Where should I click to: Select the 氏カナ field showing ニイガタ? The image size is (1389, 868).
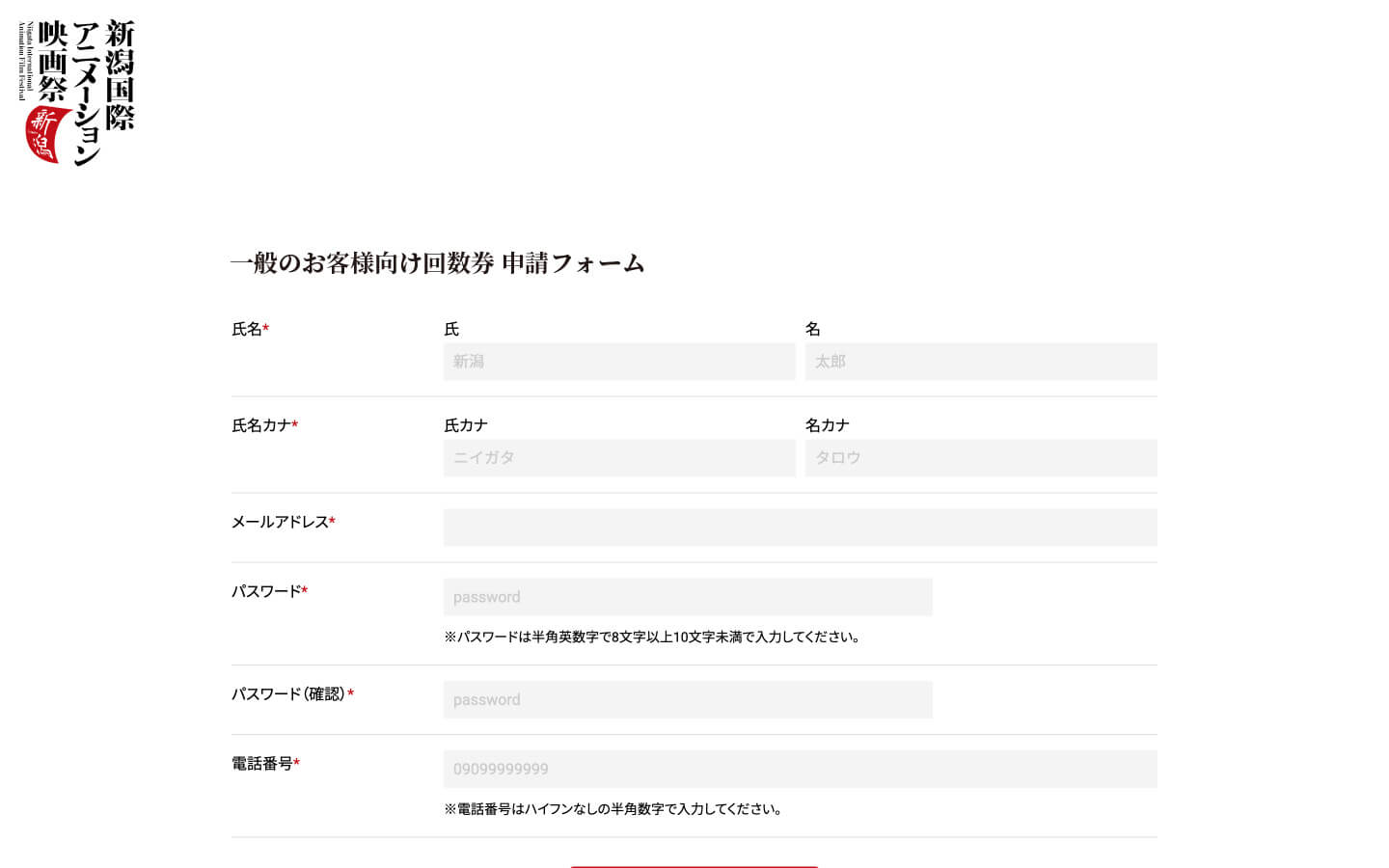click(x=619, y=458)
